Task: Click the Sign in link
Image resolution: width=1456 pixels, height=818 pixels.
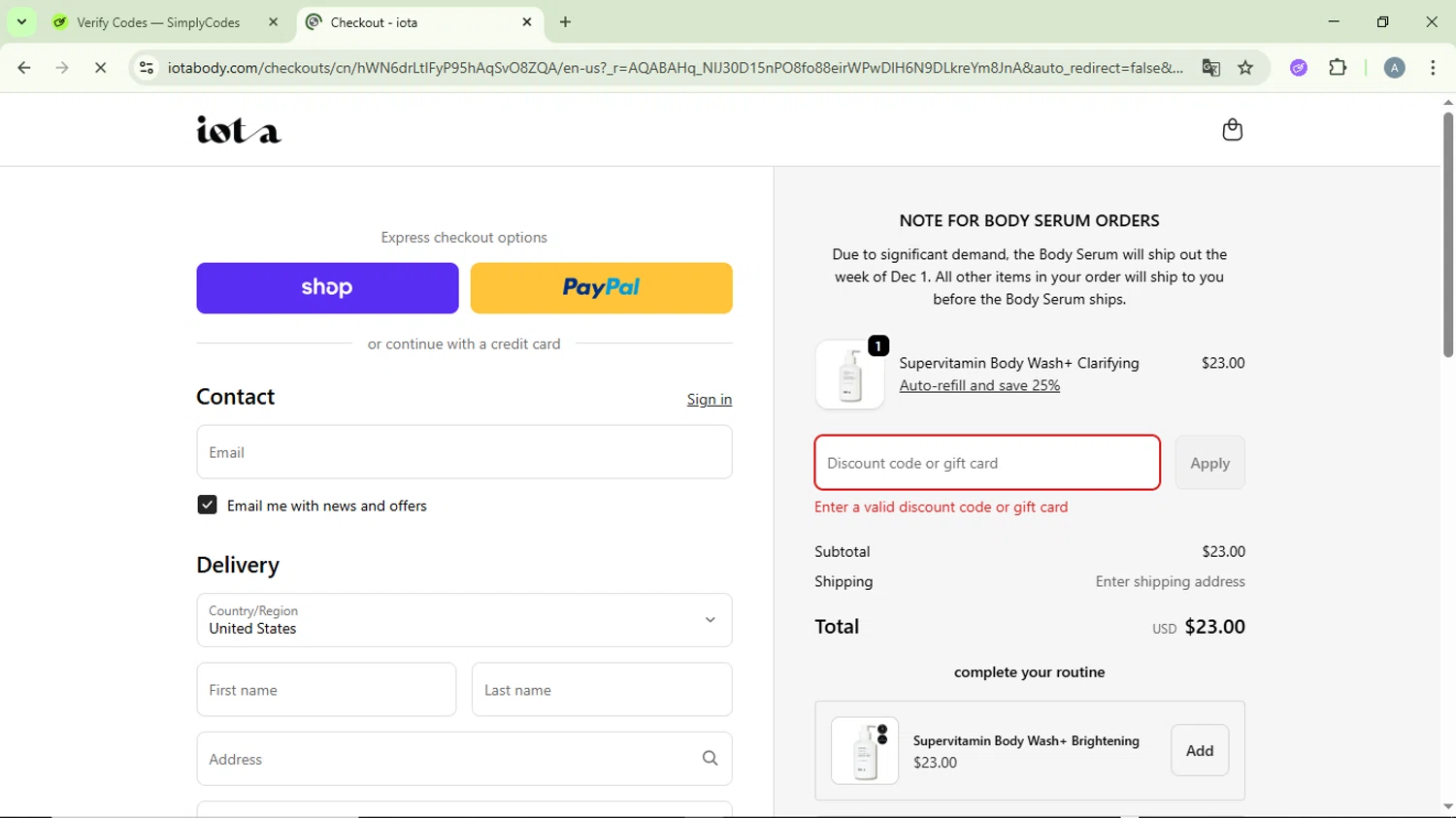Action: [710, 399]
